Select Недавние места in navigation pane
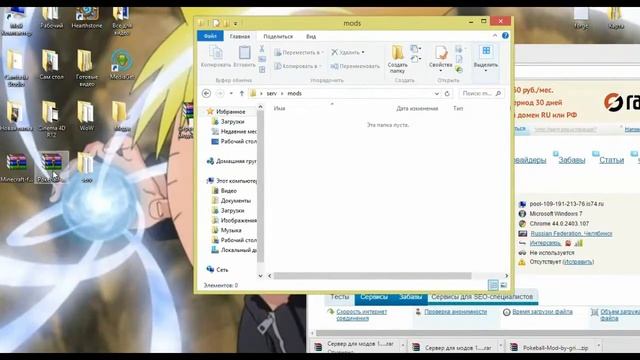Viewport: 640px width, 360px height. click(x=234, y=131)
